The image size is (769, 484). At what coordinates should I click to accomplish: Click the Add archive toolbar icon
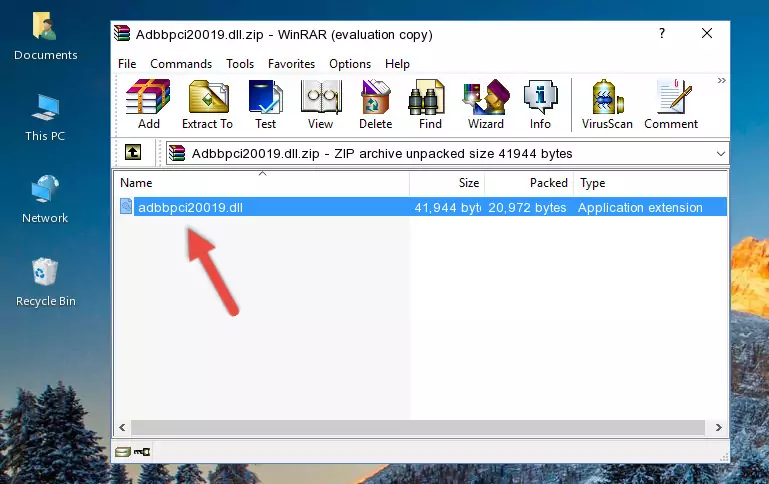(x=148, y=104)
